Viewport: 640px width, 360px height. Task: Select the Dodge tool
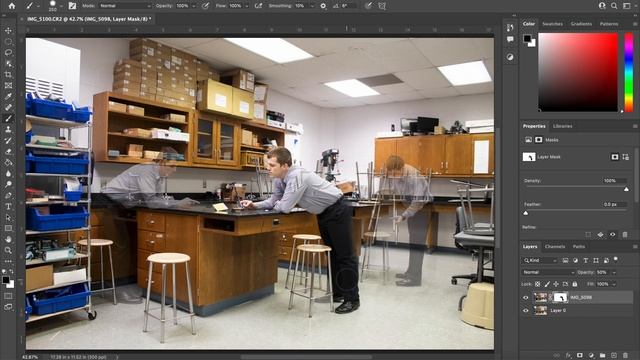8,184
